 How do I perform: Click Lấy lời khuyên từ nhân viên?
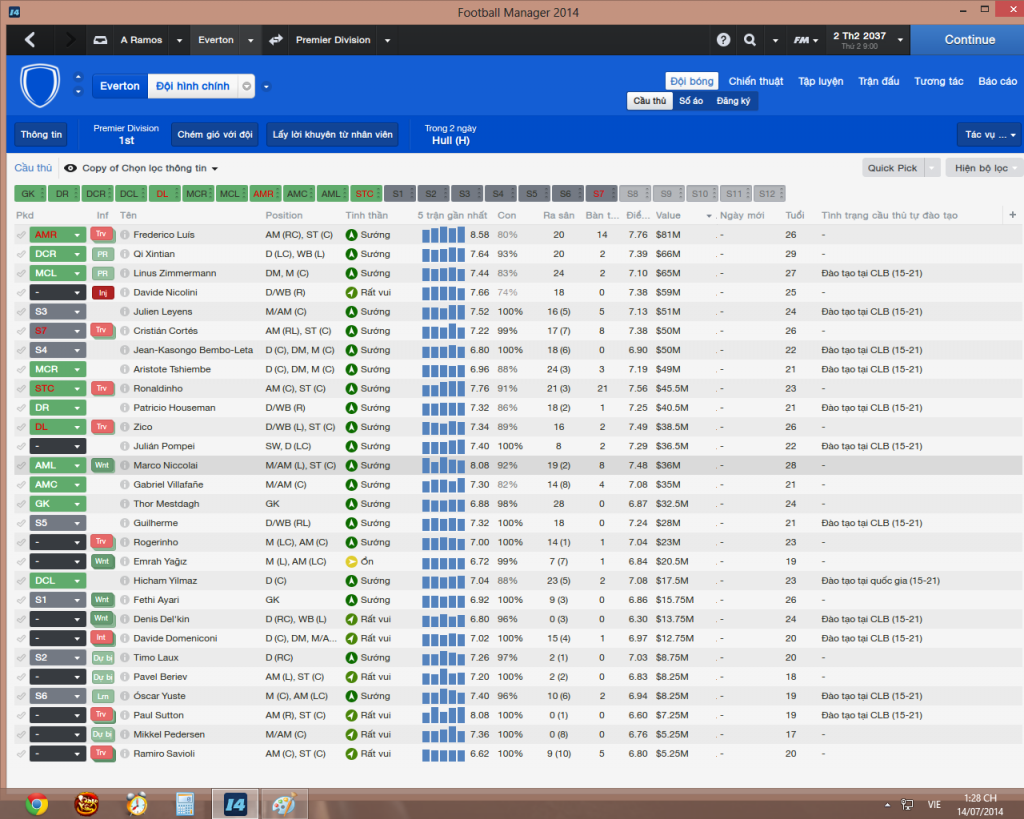click(x=332, y=135)
